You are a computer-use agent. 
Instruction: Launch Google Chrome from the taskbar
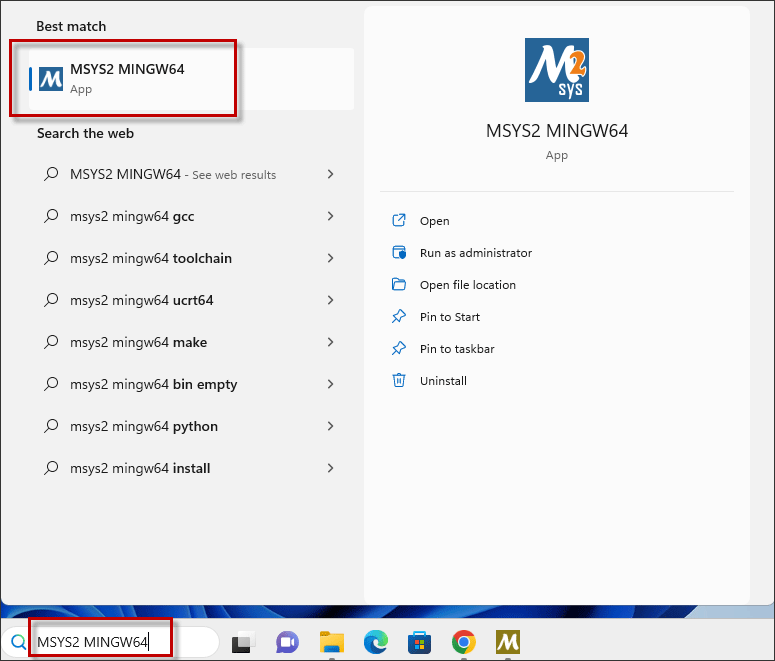coord(464,642)
